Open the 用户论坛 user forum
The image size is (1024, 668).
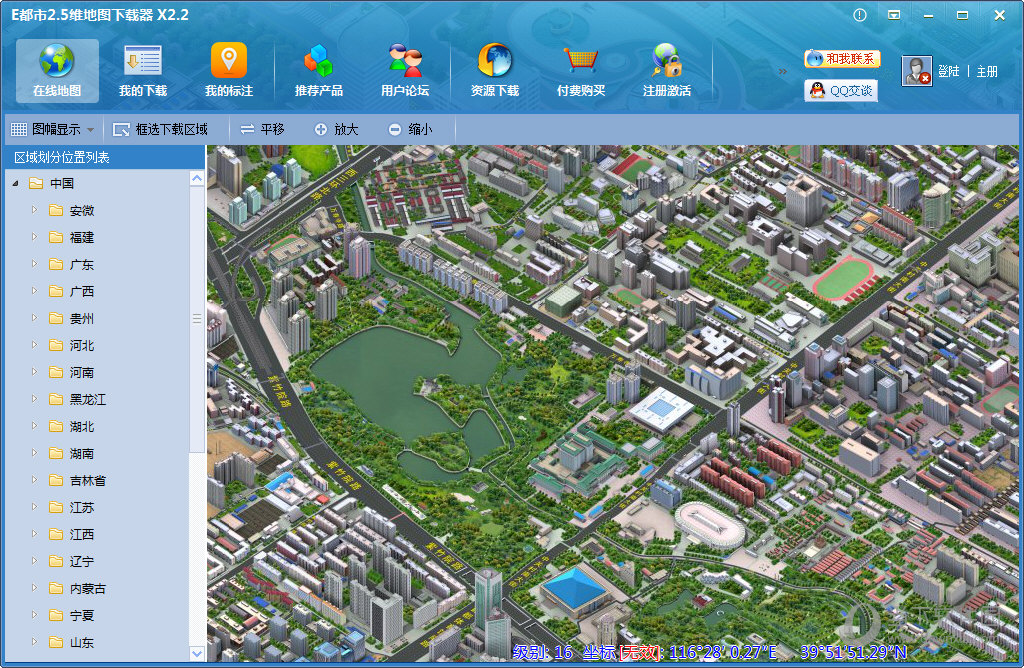[405, 71]
